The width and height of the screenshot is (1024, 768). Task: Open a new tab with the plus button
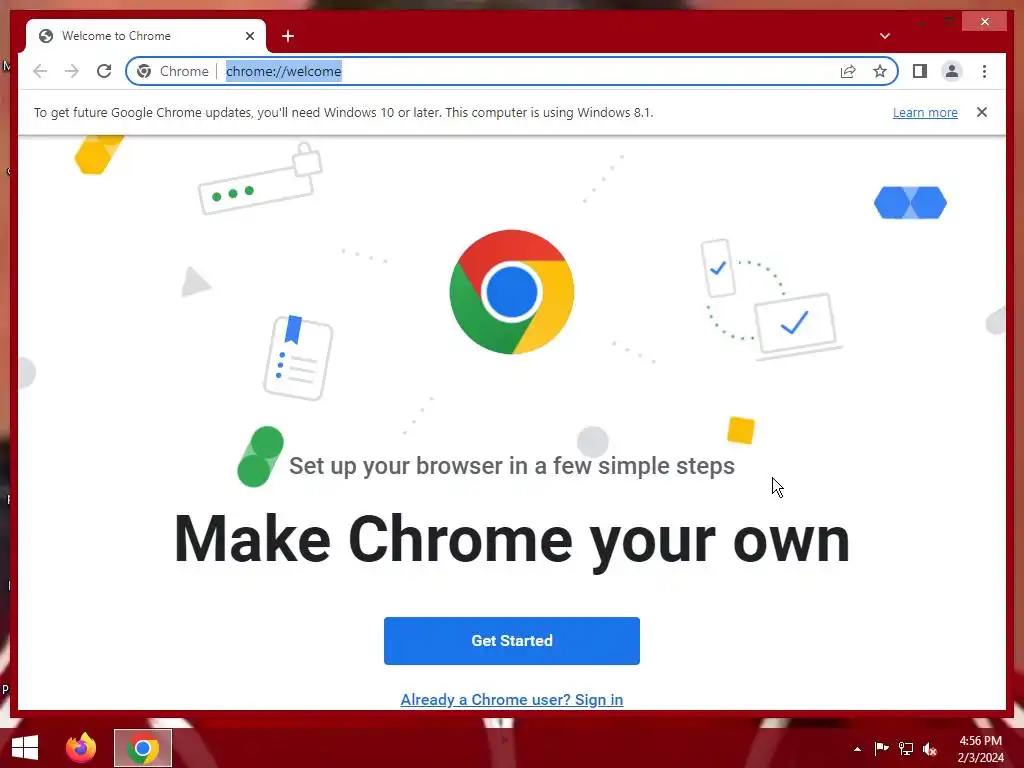click(x=288, y=36)
